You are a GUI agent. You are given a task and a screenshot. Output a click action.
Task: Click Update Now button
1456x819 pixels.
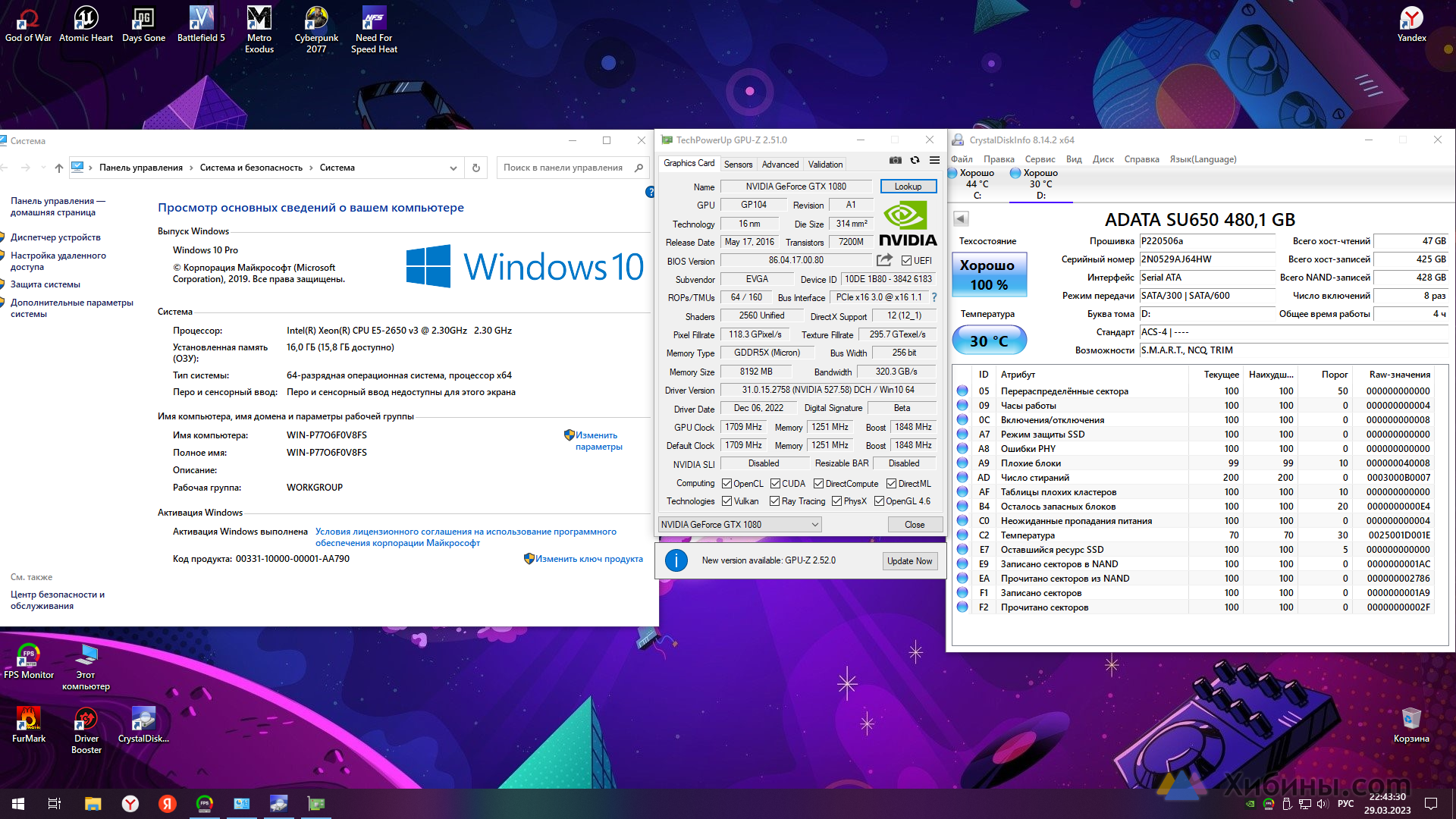[909, 561]
